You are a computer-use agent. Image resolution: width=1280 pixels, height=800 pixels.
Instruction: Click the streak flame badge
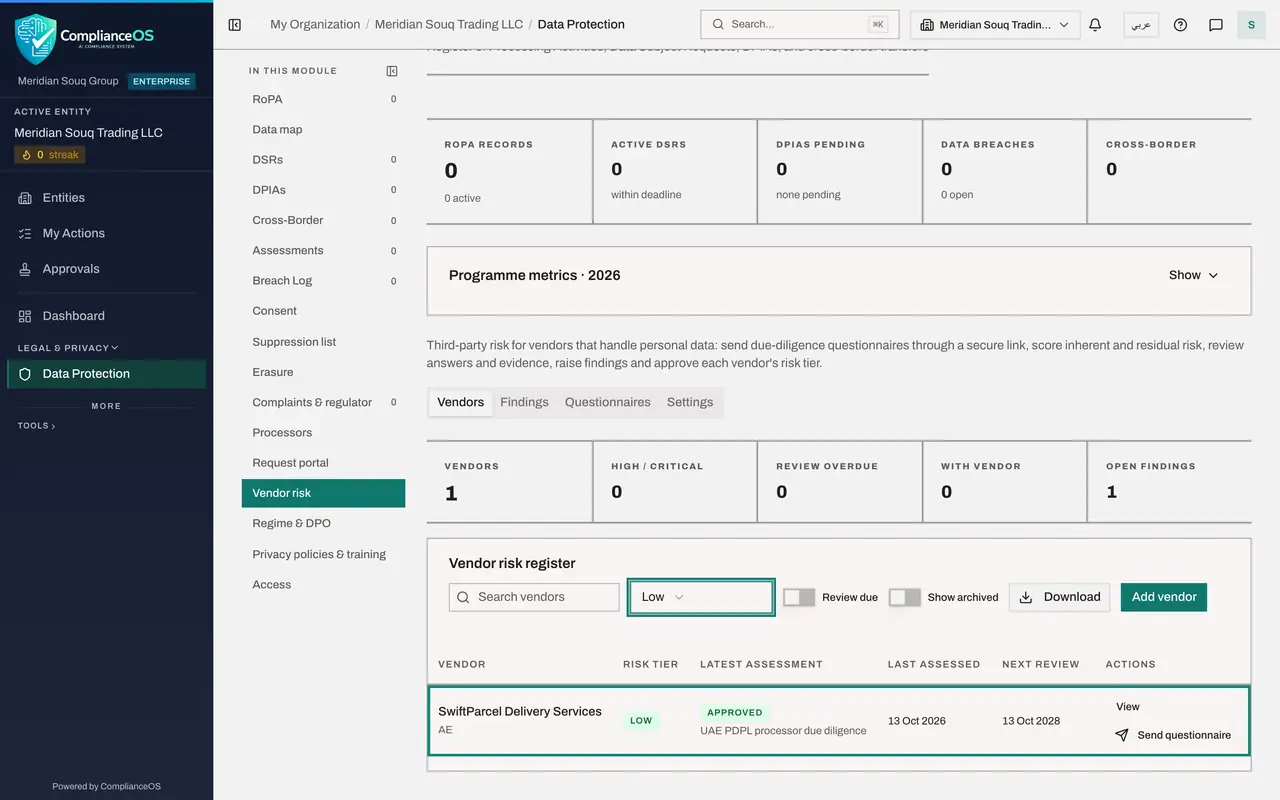click(49, 155)
